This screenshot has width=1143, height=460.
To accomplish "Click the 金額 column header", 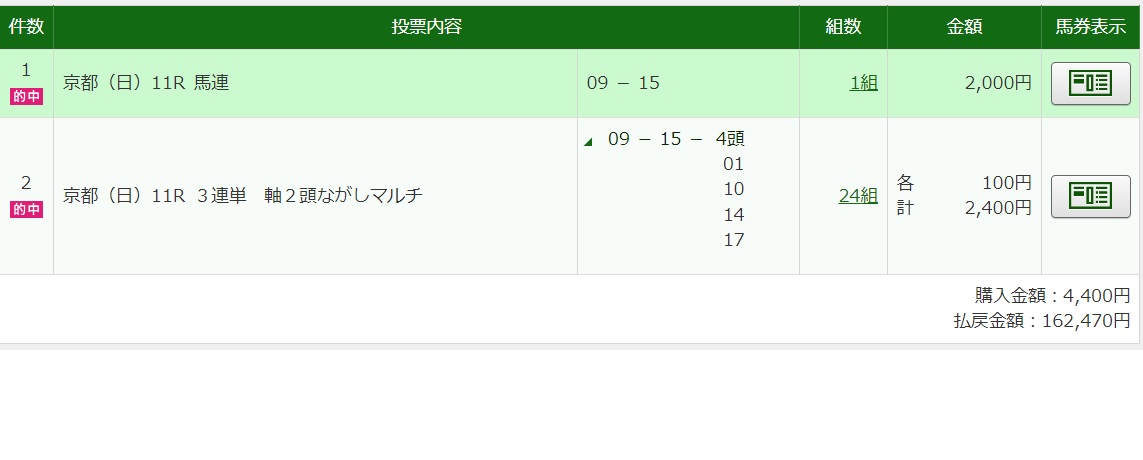I will [x=964, y=27].
